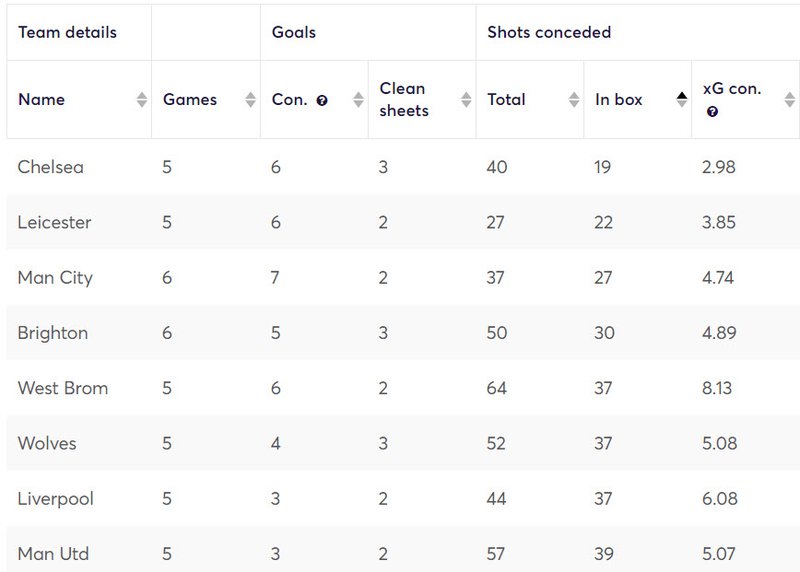Click the Total column sort arrows
The width and height of the screenshot is (800, 572).
click(x=574, y=100)
